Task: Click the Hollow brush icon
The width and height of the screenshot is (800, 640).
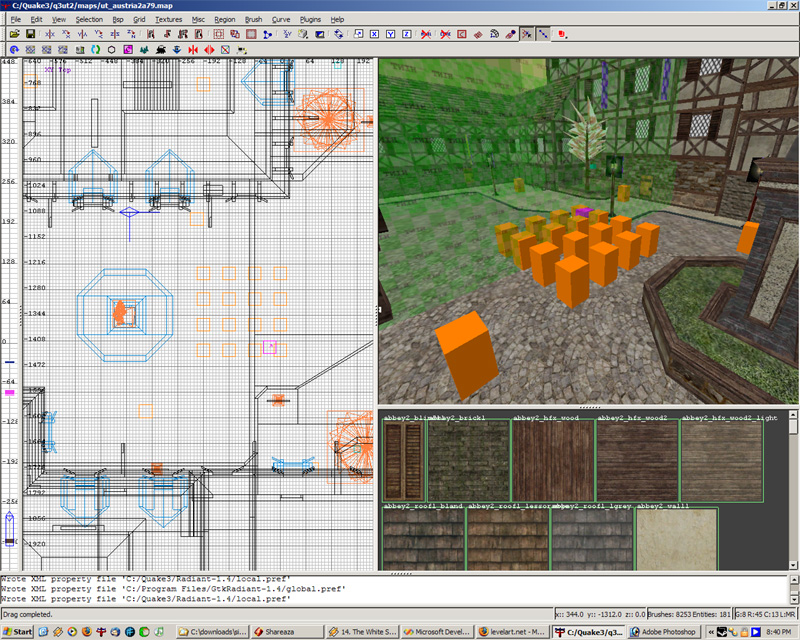Action: pos(251,34)
